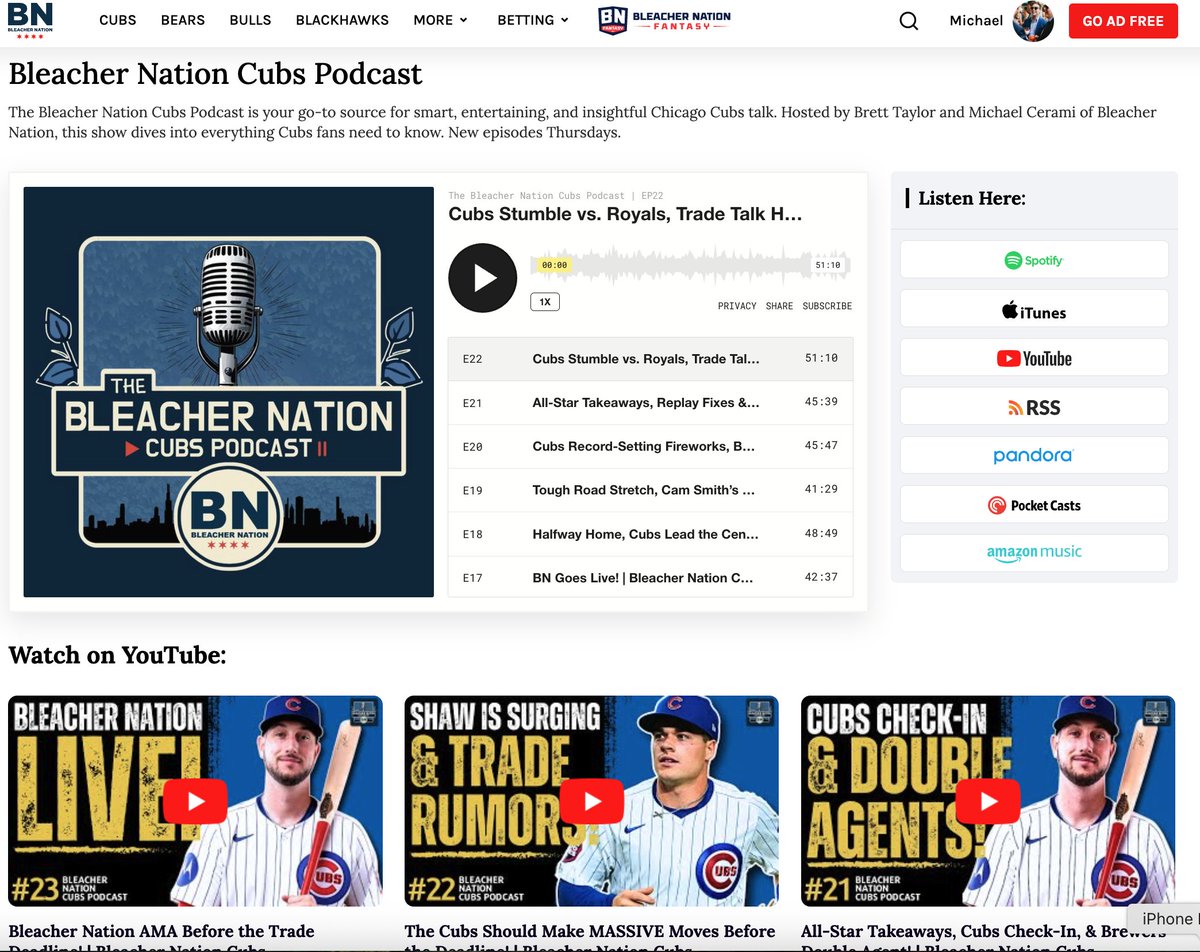Play the #21 Cubs Check-In video
The width and height of the screenshot is (1200, 952).
988,801
